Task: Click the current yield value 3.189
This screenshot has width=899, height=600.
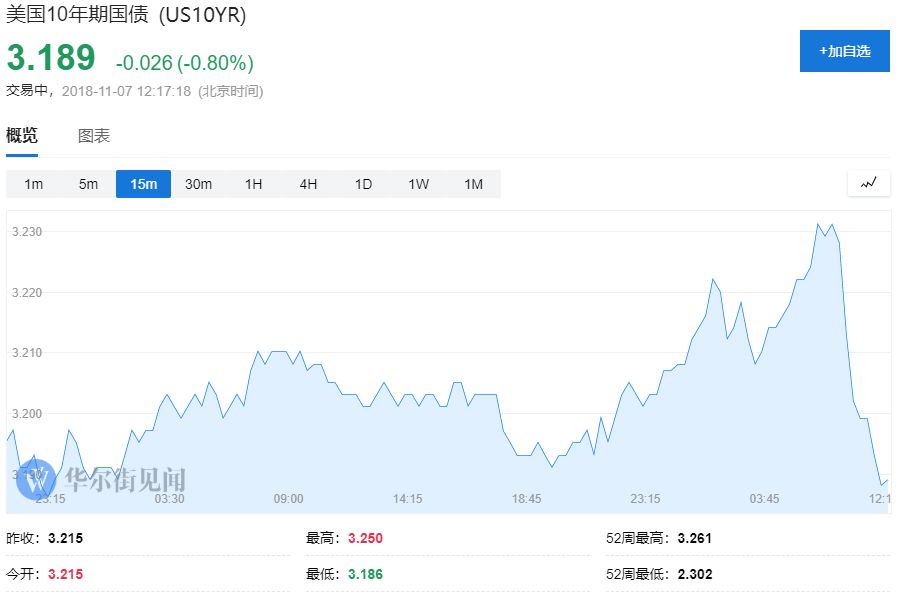Action: [51, 58]
